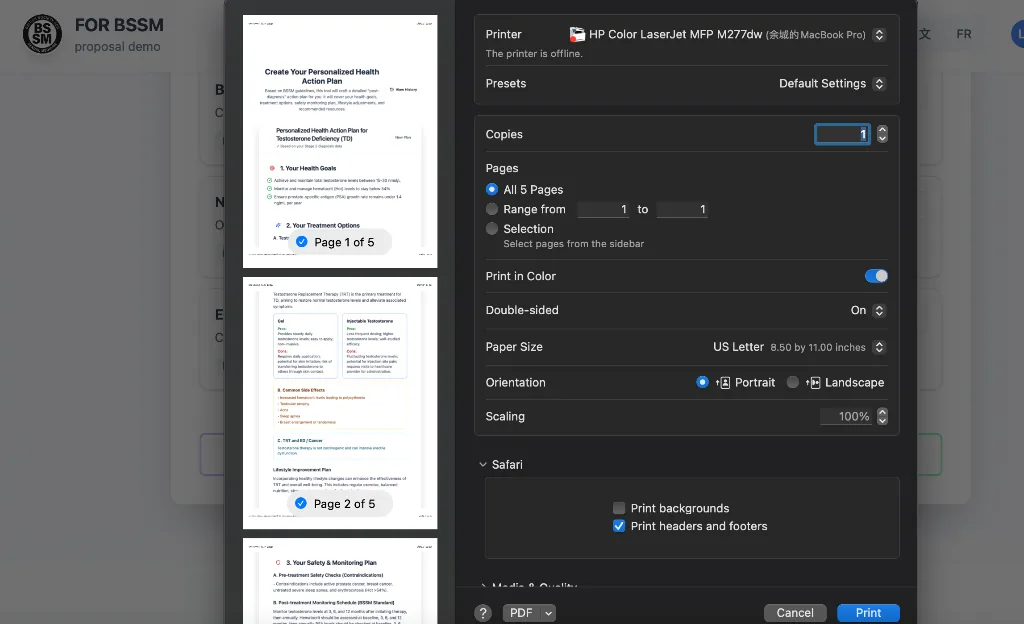Select the page 1 preview thumbnail

click(x=340, y=141)
